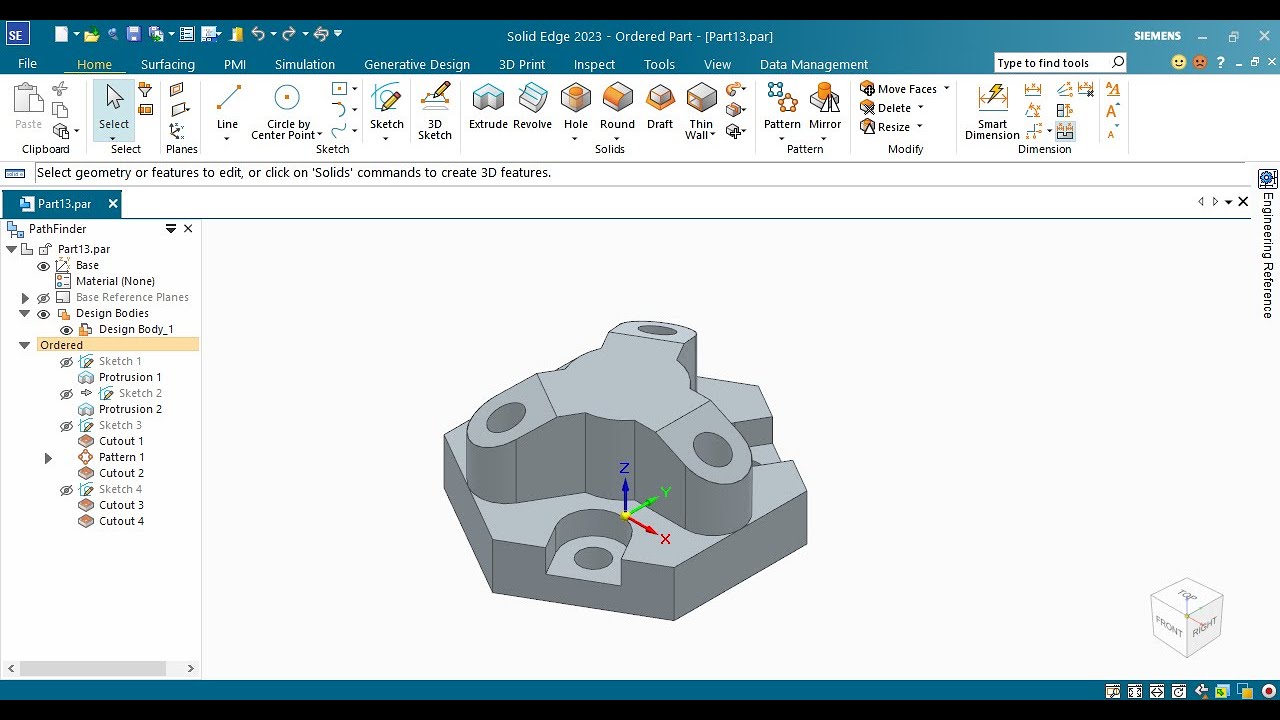Toggle Design Bodies visibility eye
The height and width of the screenshot is (720, 1280).
(43, 314)
